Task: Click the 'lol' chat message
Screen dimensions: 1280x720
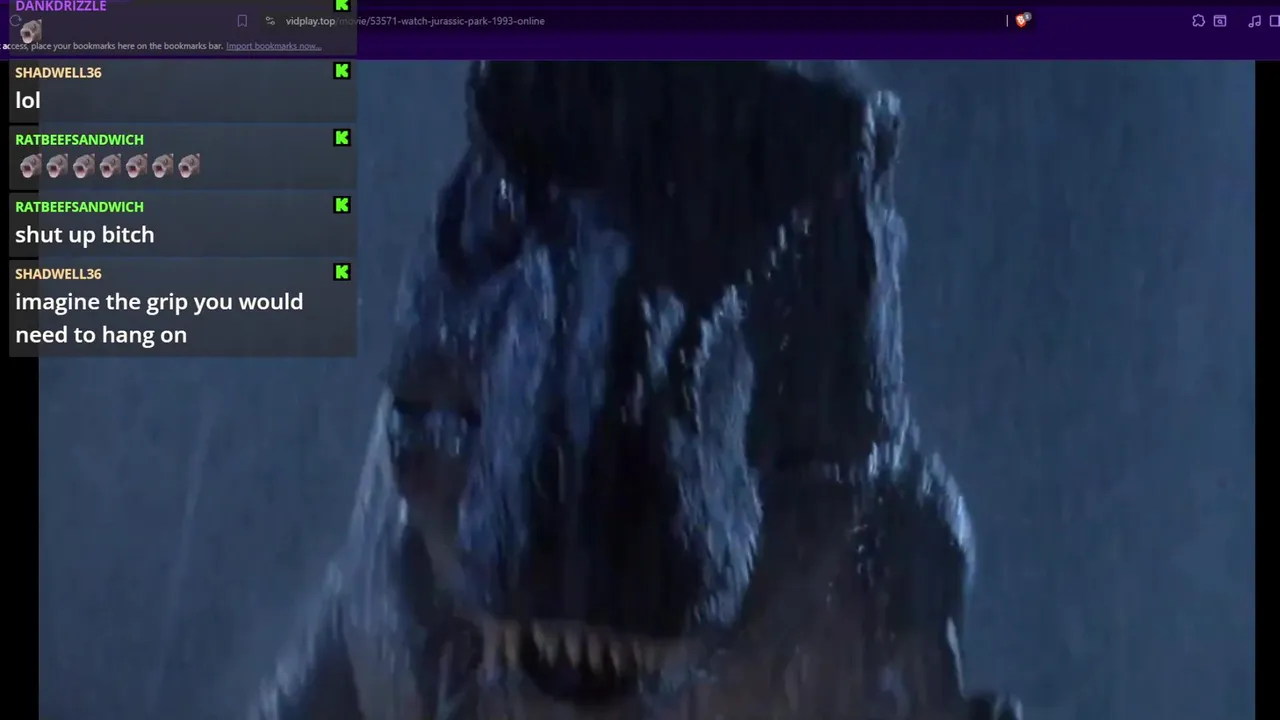Action: 28,100
